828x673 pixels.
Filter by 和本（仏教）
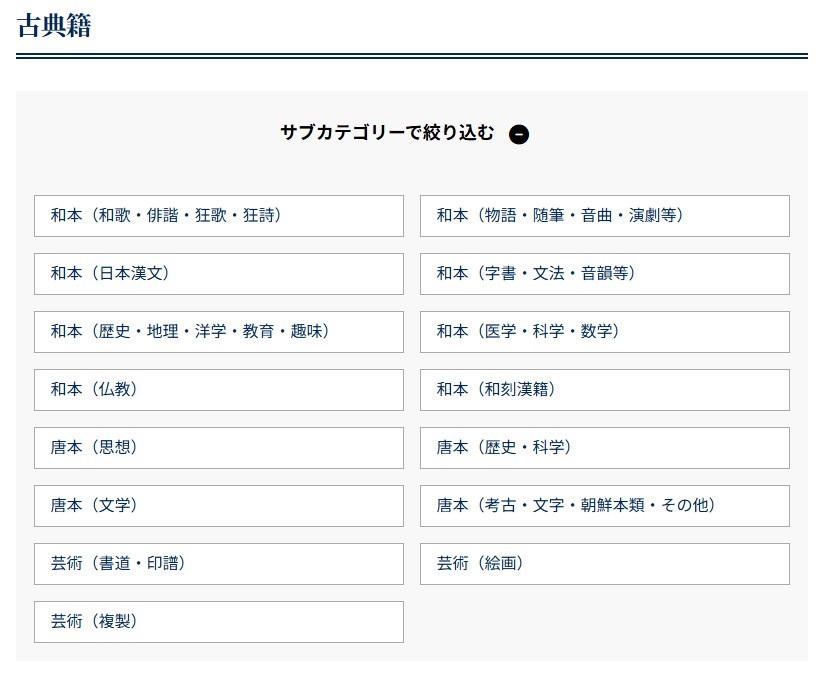point(218,390)
